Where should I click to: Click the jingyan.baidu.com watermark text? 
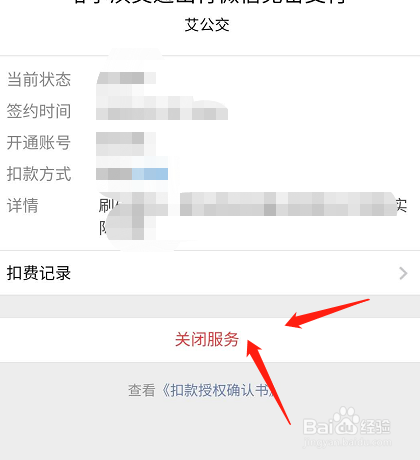[347, 443]
